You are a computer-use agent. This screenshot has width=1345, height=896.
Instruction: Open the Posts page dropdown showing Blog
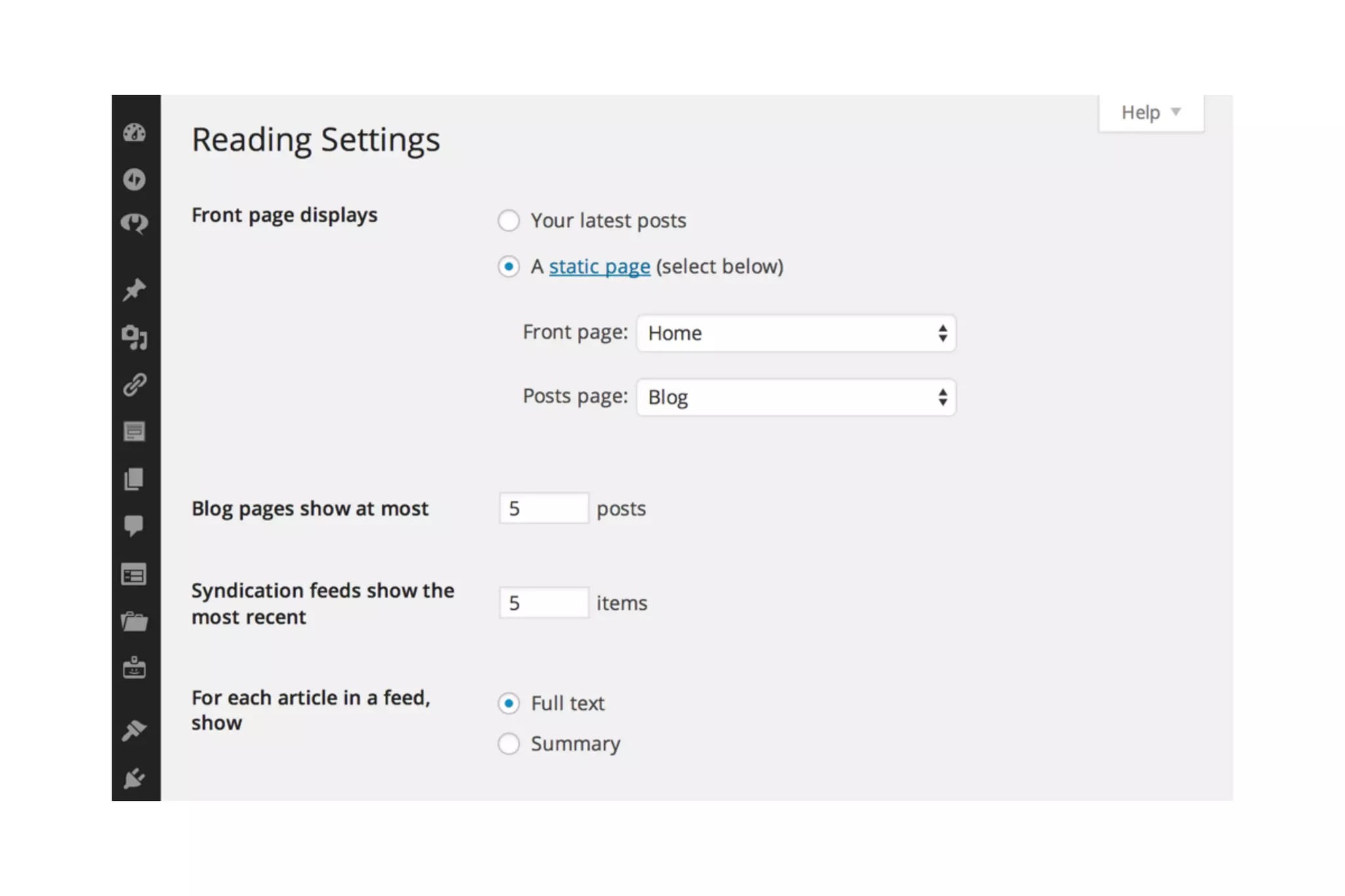pos(796,397)
